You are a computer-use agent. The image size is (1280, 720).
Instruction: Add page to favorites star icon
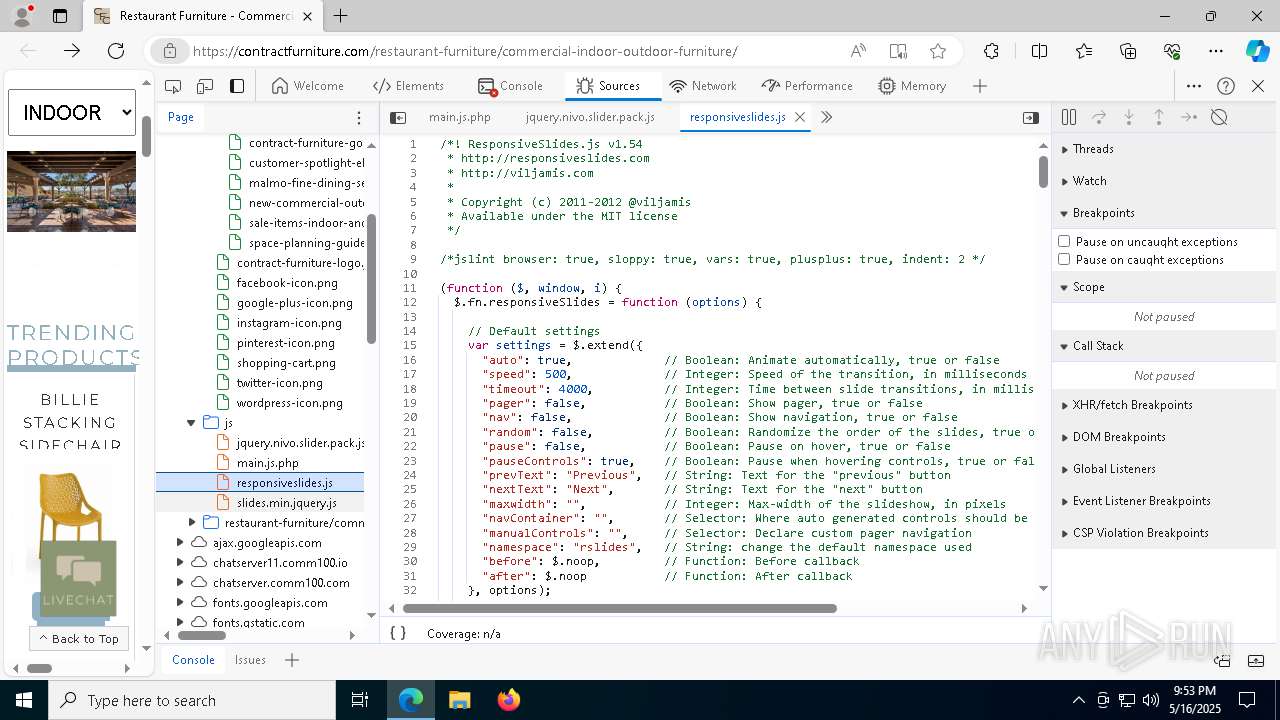tap(938, 51)
